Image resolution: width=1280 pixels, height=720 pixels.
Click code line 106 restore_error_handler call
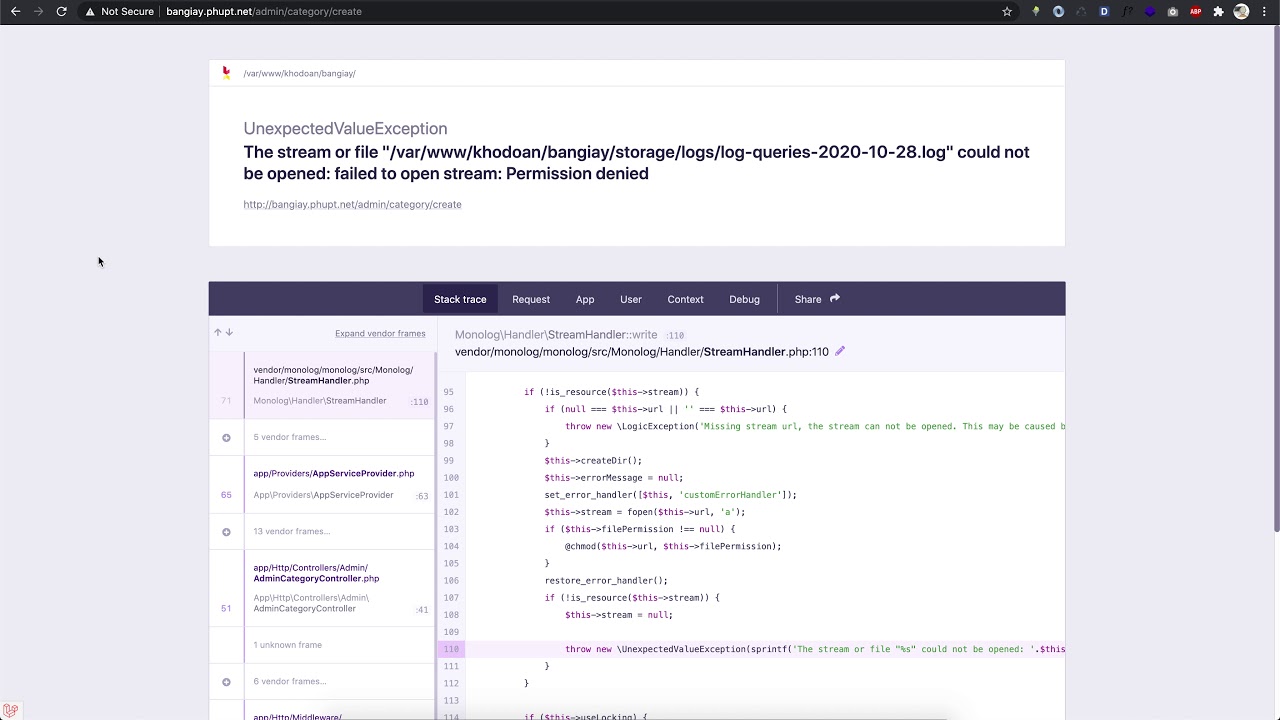(606, 580)
